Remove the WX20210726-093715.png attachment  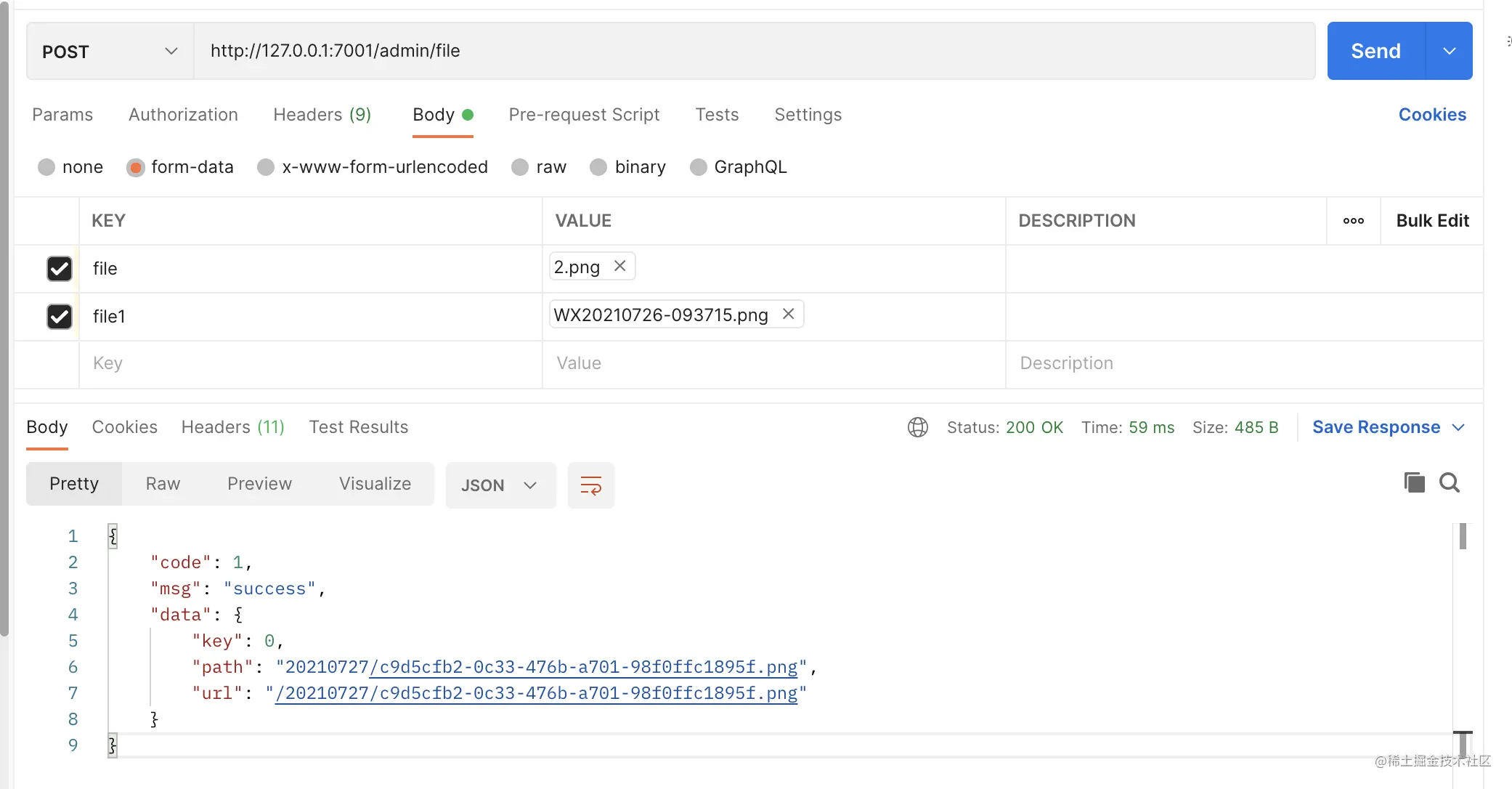(x=788, y=314)
